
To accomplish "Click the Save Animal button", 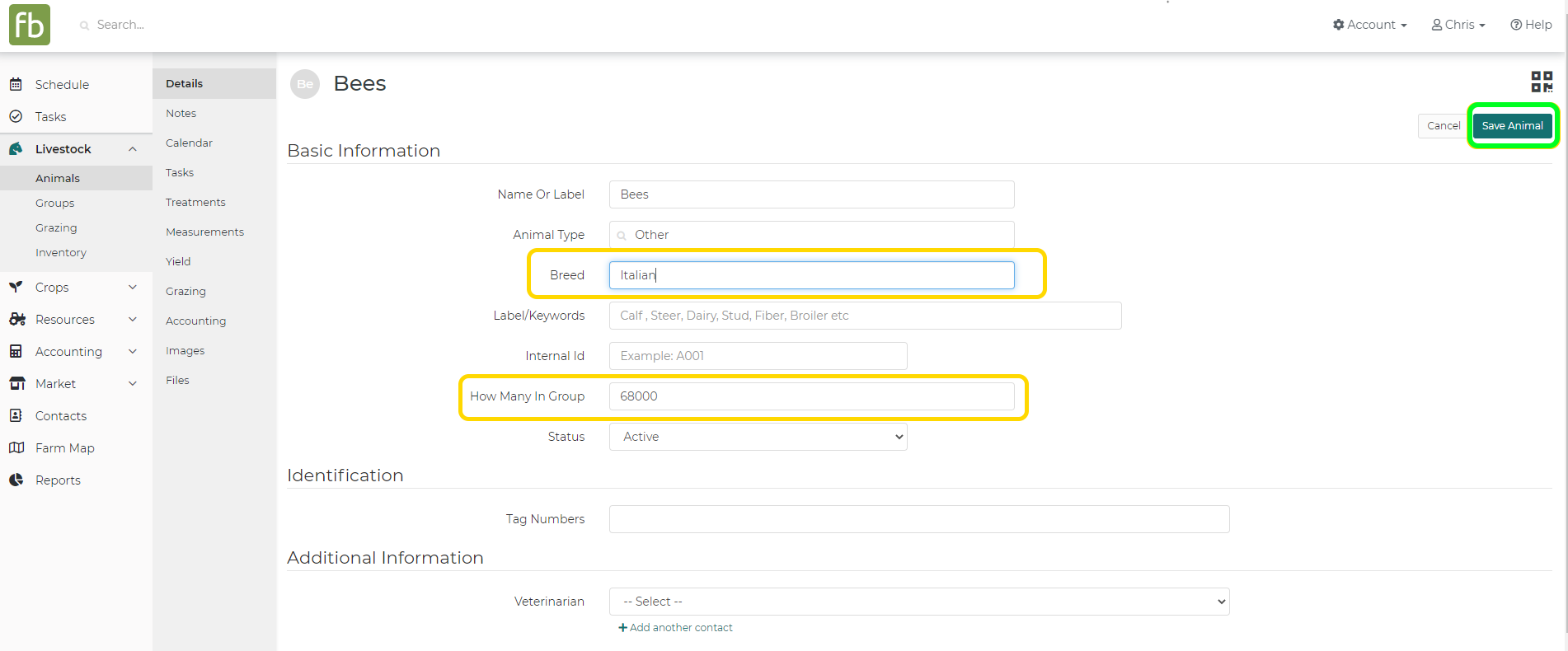I will coord(1512,125).
